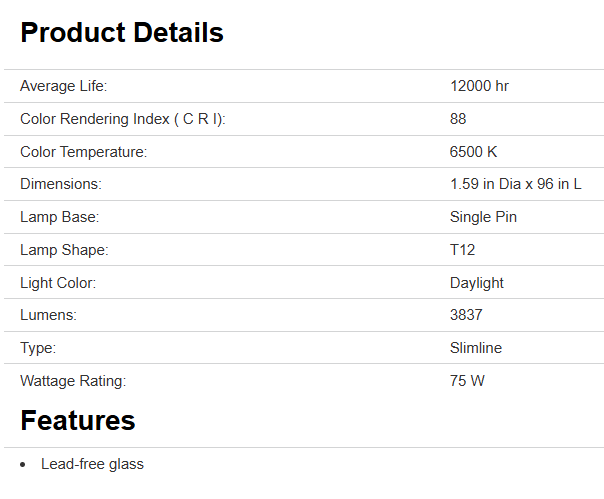
Task: Click the Lamp Base label
Action: [60, 217]
